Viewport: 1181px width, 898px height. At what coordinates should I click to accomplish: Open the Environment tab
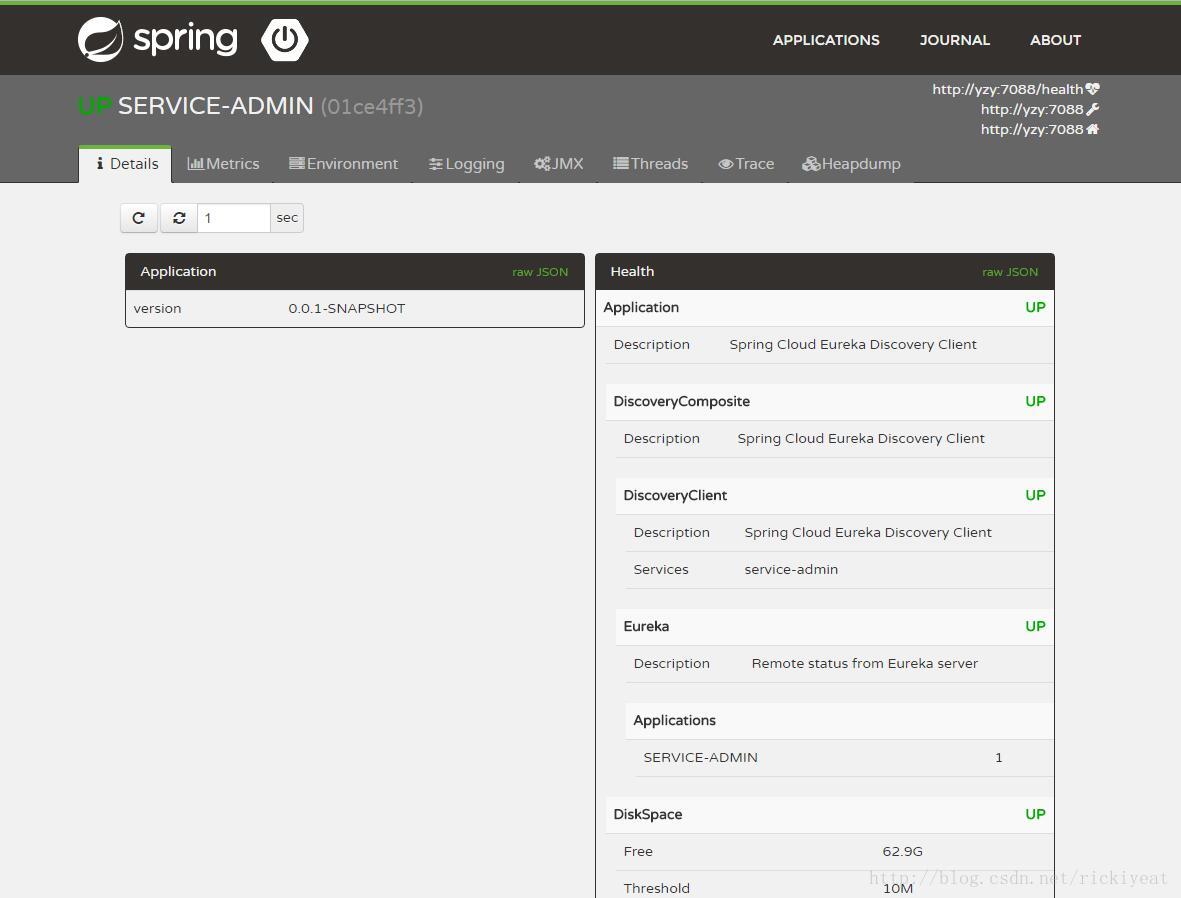click(x=343, y=163)
